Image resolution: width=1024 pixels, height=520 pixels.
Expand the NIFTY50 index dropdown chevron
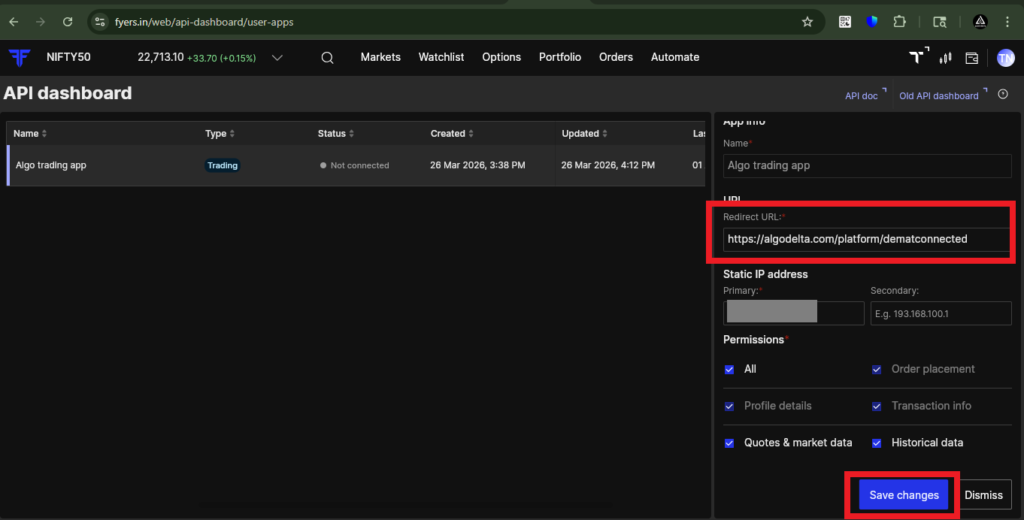(x=277, y=58)
